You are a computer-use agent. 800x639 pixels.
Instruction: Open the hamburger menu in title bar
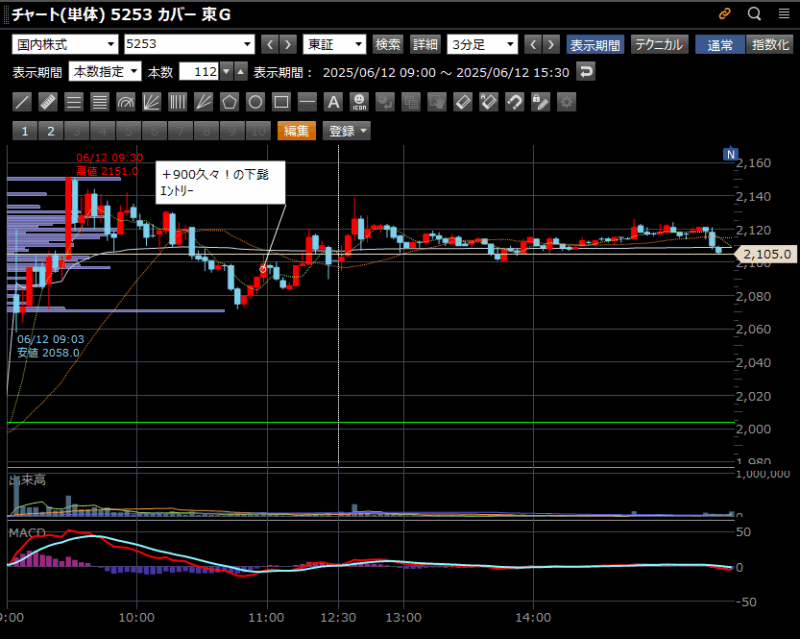coord(784,14)
